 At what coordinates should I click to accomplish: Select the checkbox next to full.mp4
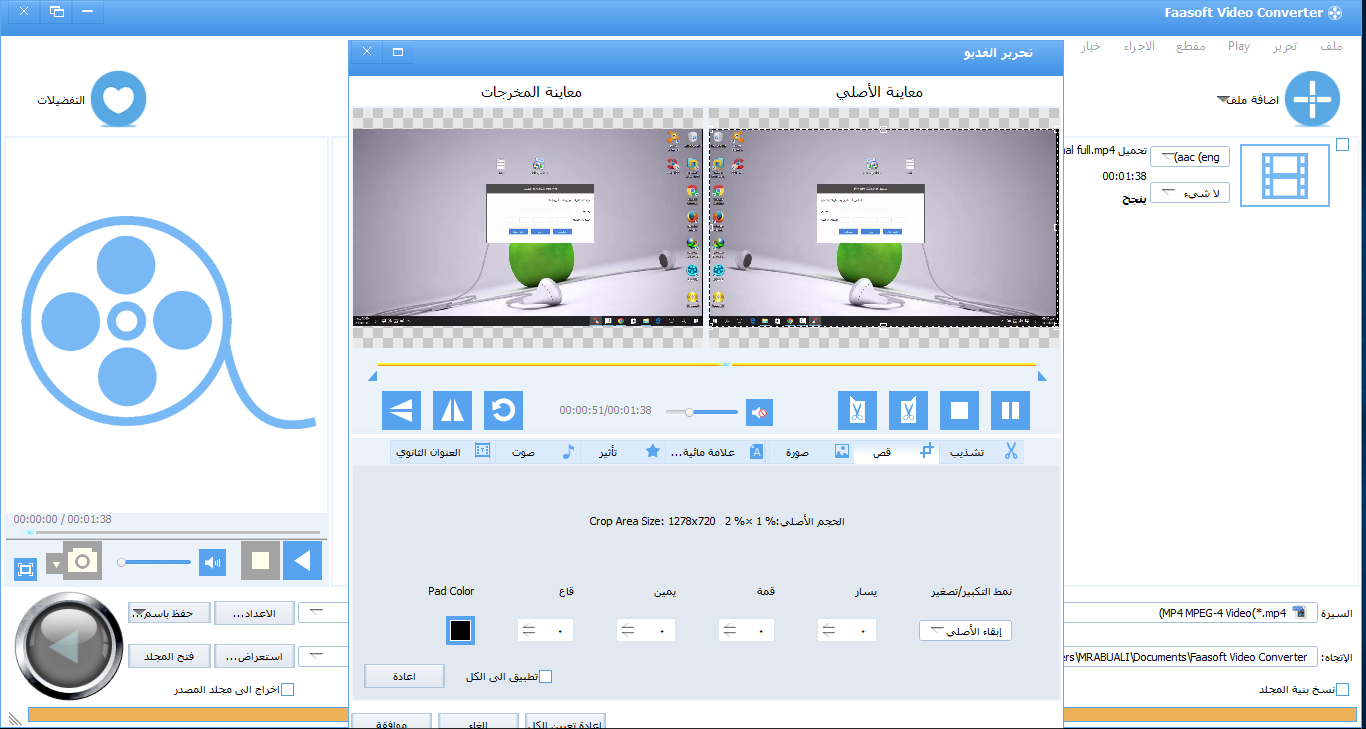[x=1343, y=144]
